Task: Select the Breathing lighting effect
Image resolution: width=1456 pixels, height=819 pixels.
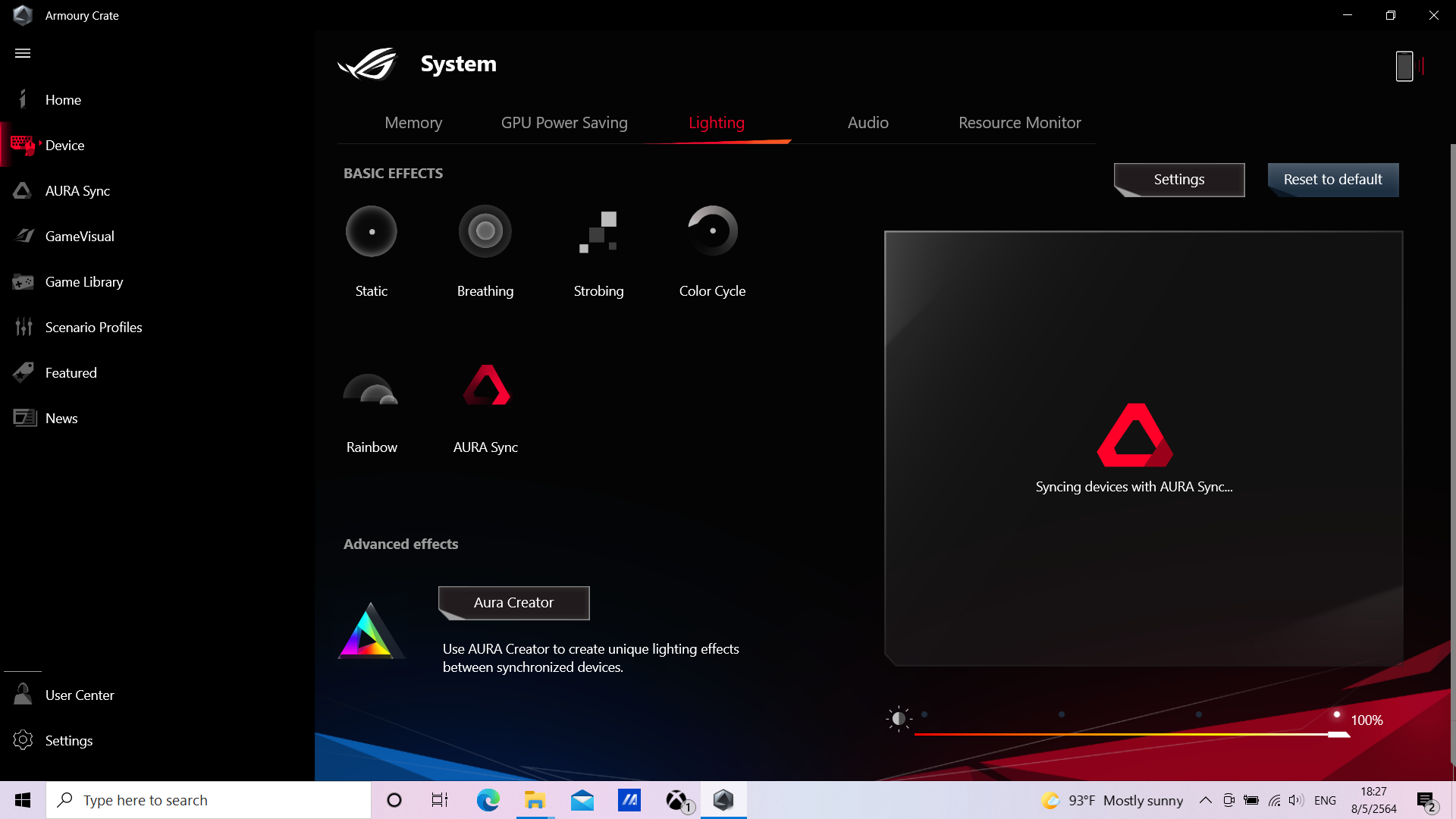Action: pyautogui.click(x=485, y=231)
